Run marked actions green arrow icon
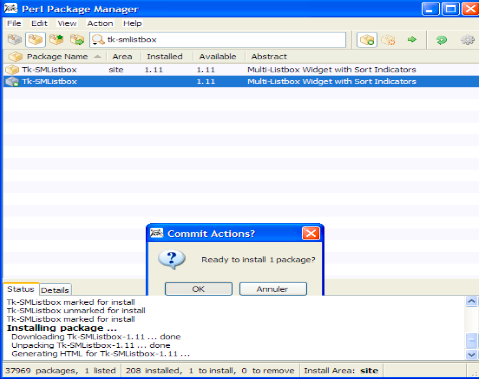The width and height of the screenshot is (479, 379). 412,40
